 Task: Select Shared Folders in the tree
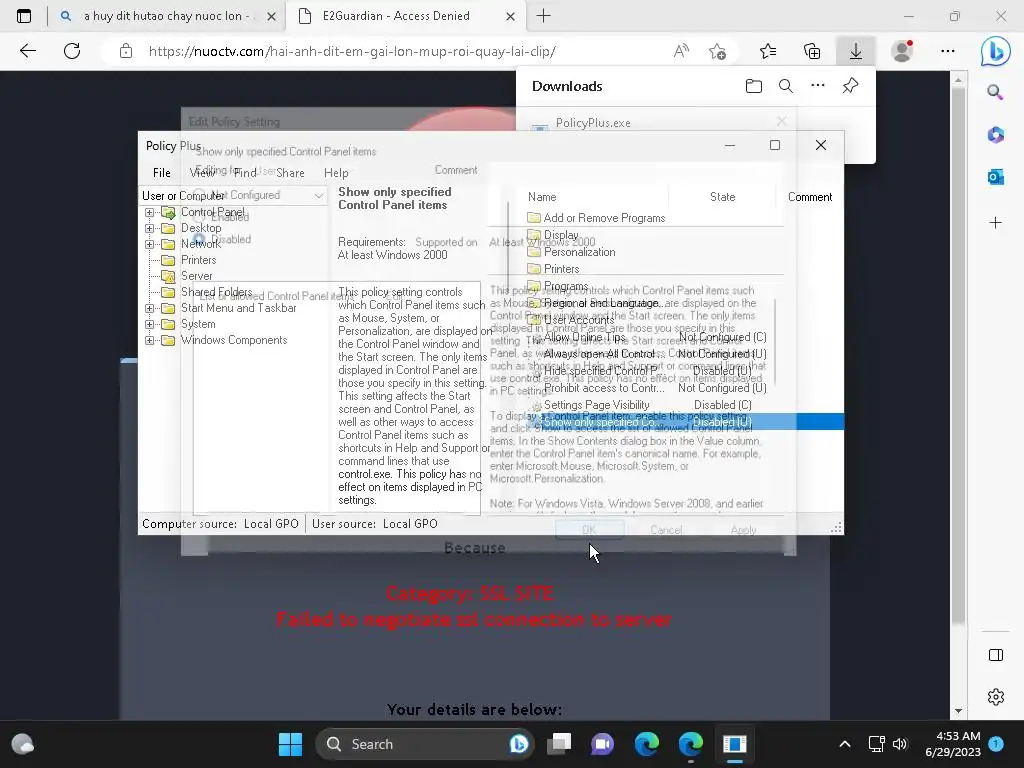(x=216, y=292)
